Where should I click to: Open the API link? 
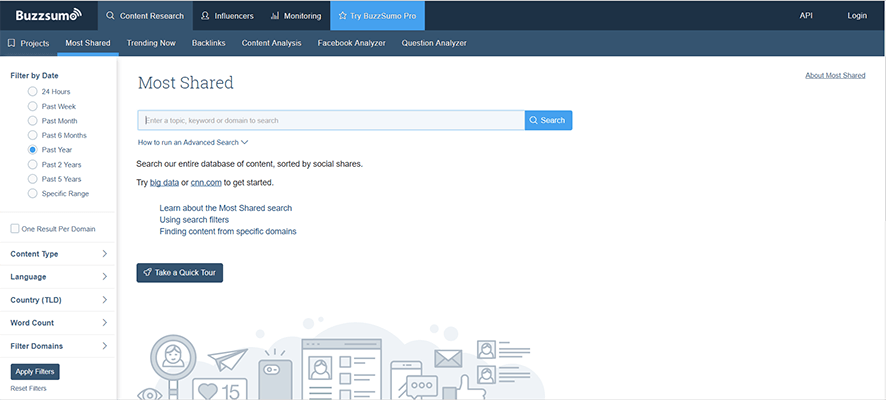(806, 16)
